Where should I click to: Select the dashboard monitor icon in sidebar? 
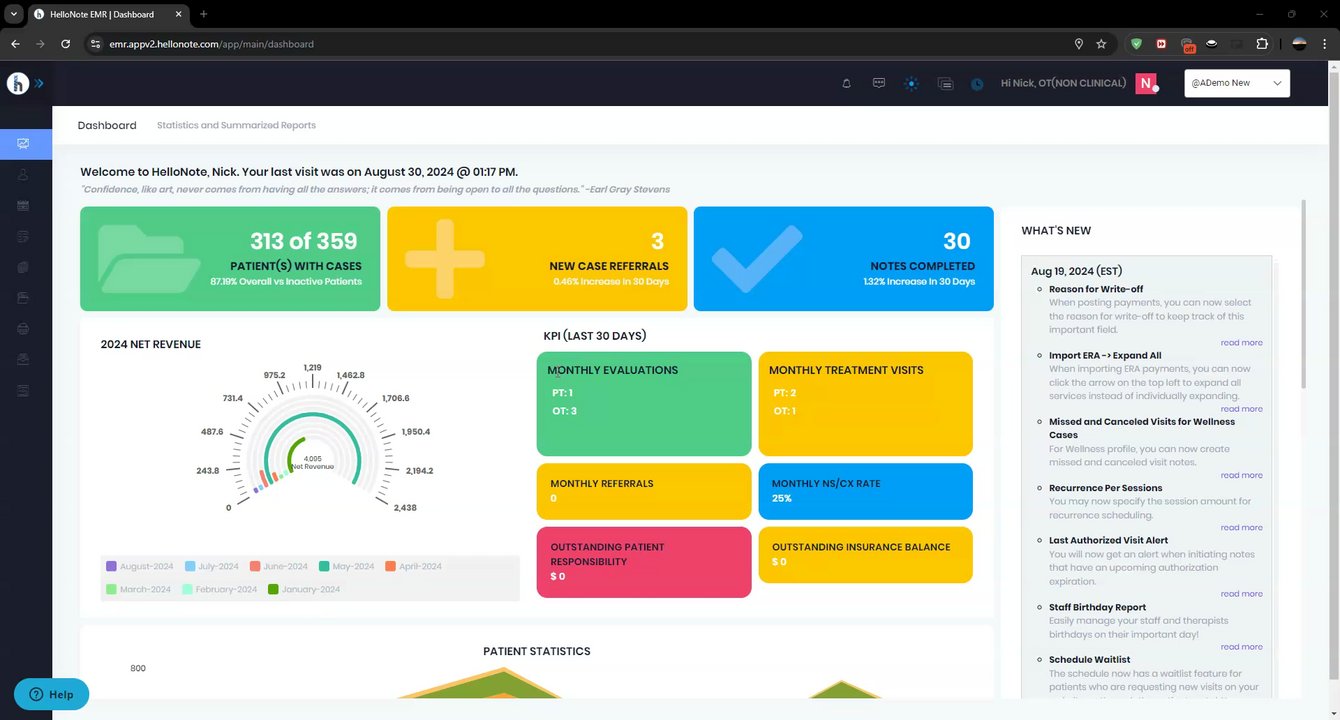point(23,143)
